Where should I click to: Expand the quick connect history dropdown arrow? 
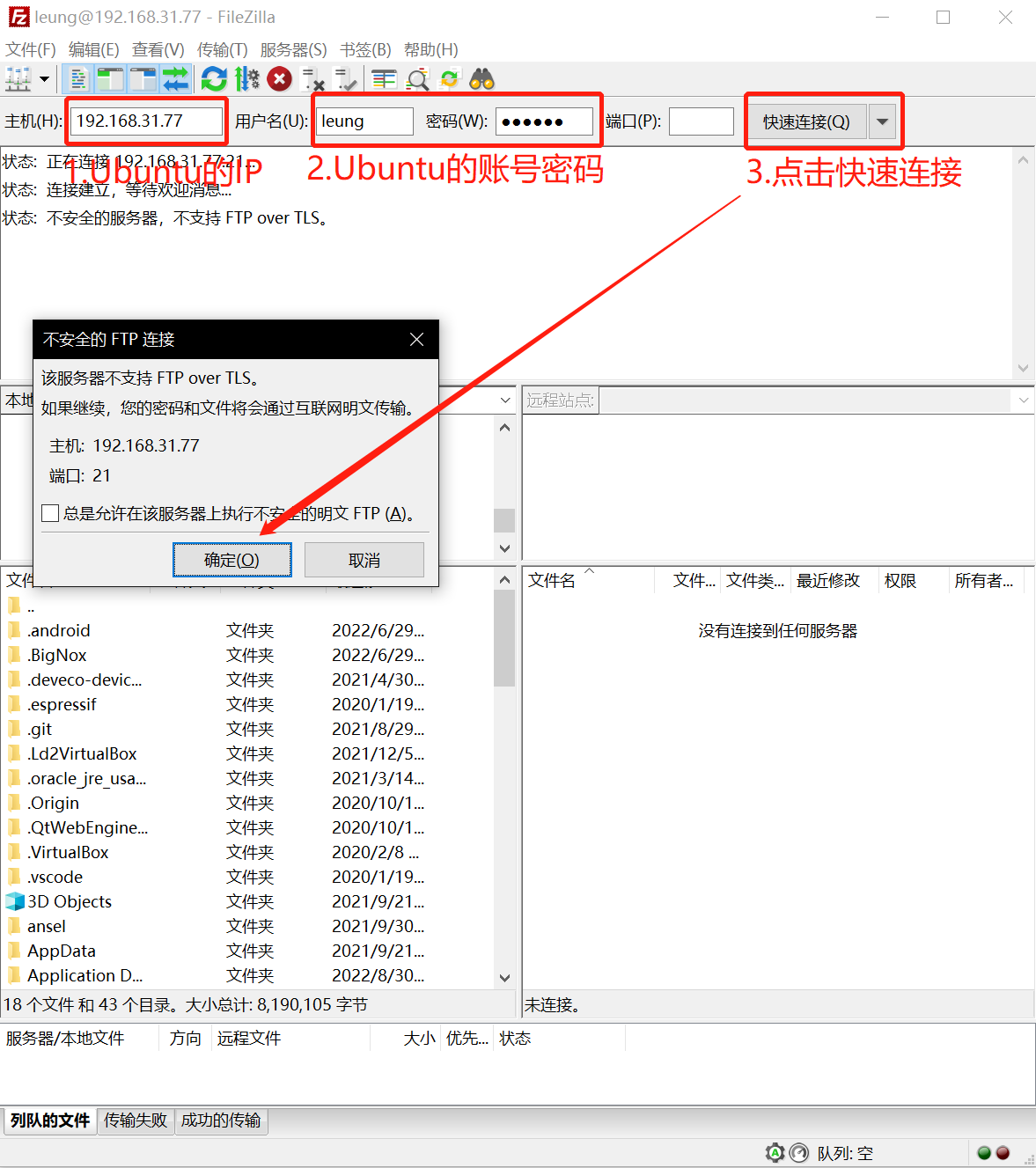point(882,121)
